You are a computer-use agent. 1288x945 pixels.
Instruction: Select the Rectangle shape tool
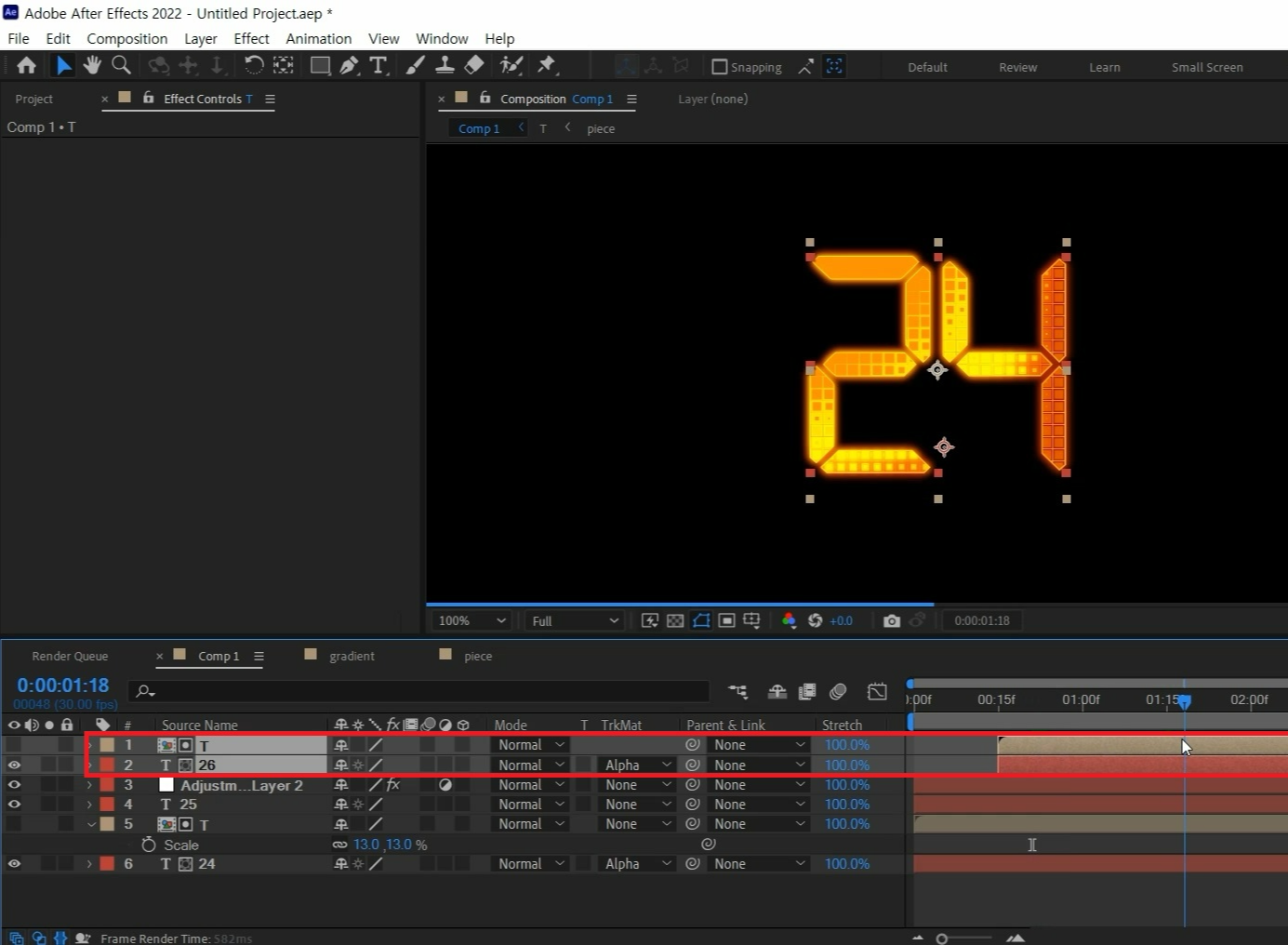[320, 65]
